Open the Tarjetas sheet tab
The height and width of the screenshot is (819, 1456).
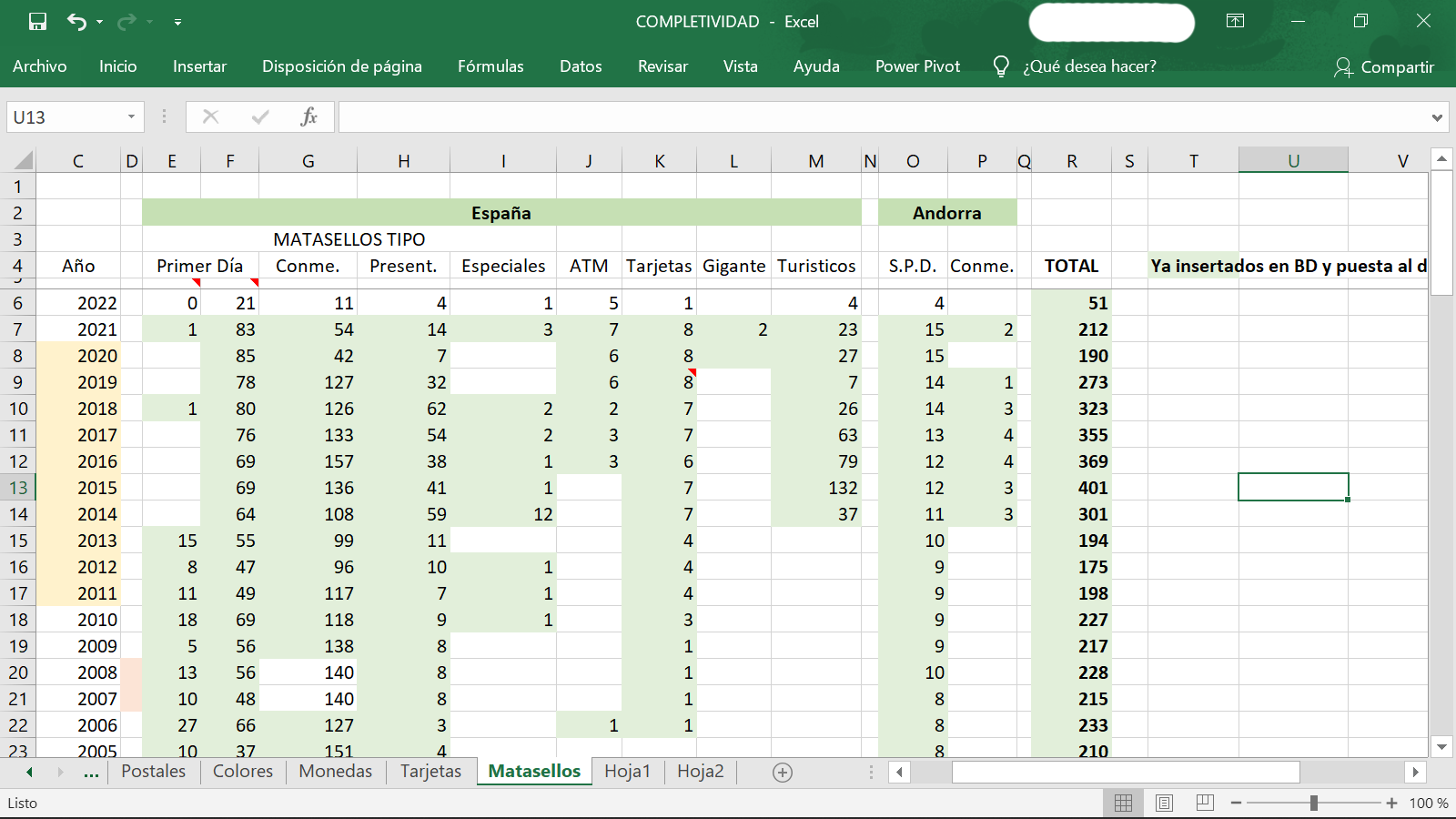[x=431, y=772]
